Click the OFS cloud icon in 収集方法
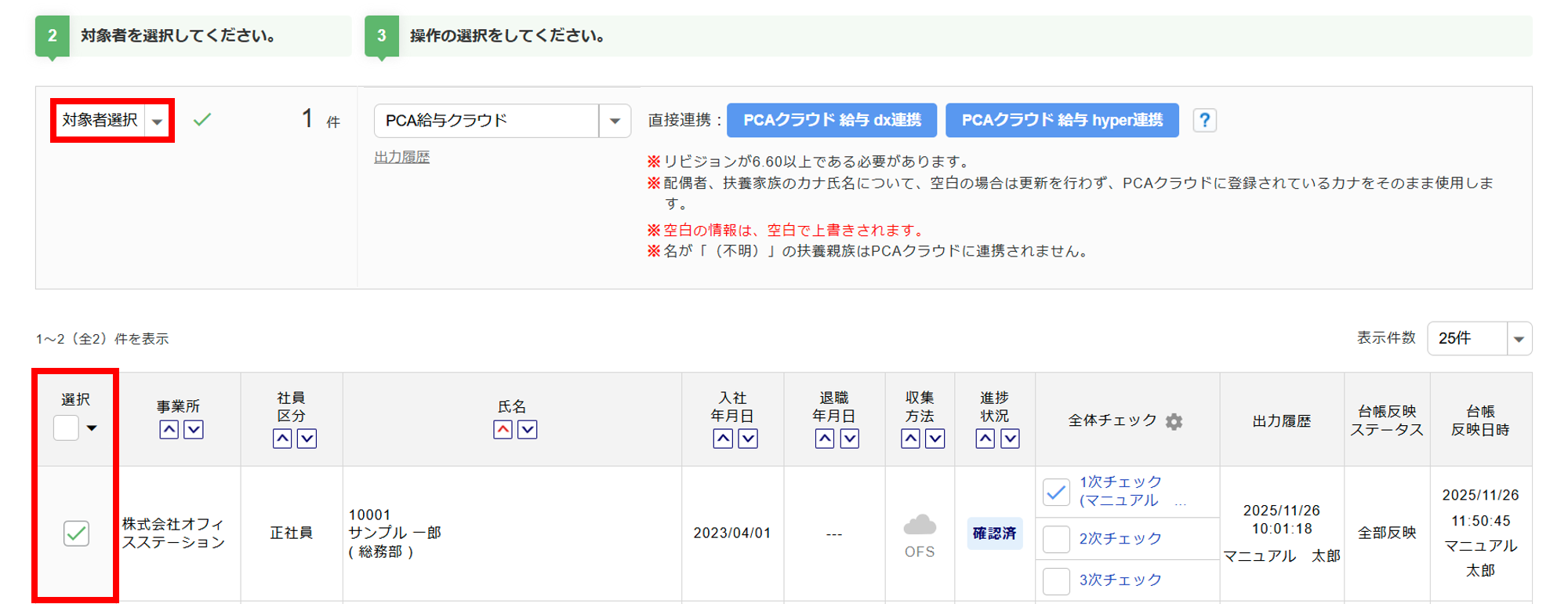The image size is (1568, 604). coord(920,525)
